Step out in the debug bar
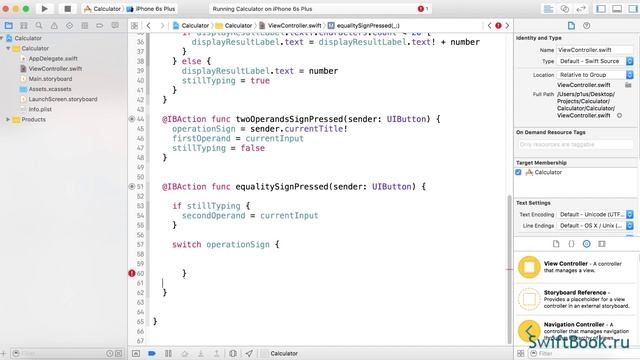 coord(217,353)
